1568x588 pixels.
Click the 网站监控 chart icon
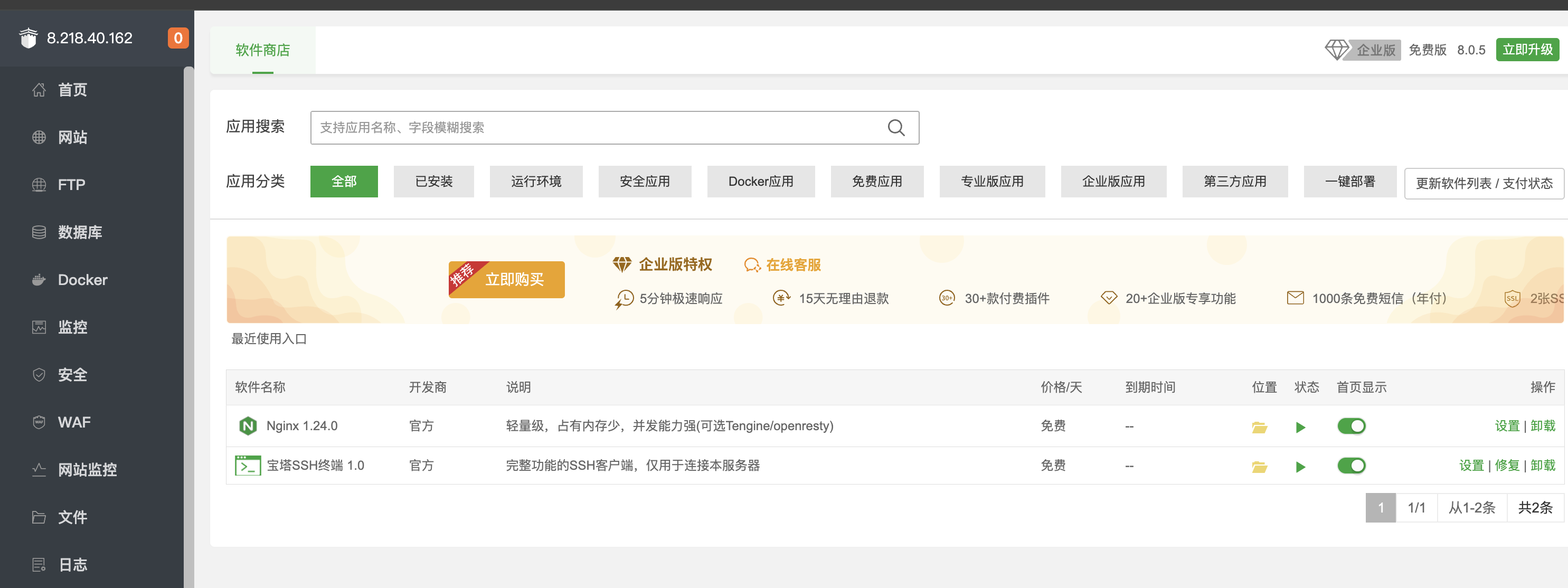tap(39, 470)
